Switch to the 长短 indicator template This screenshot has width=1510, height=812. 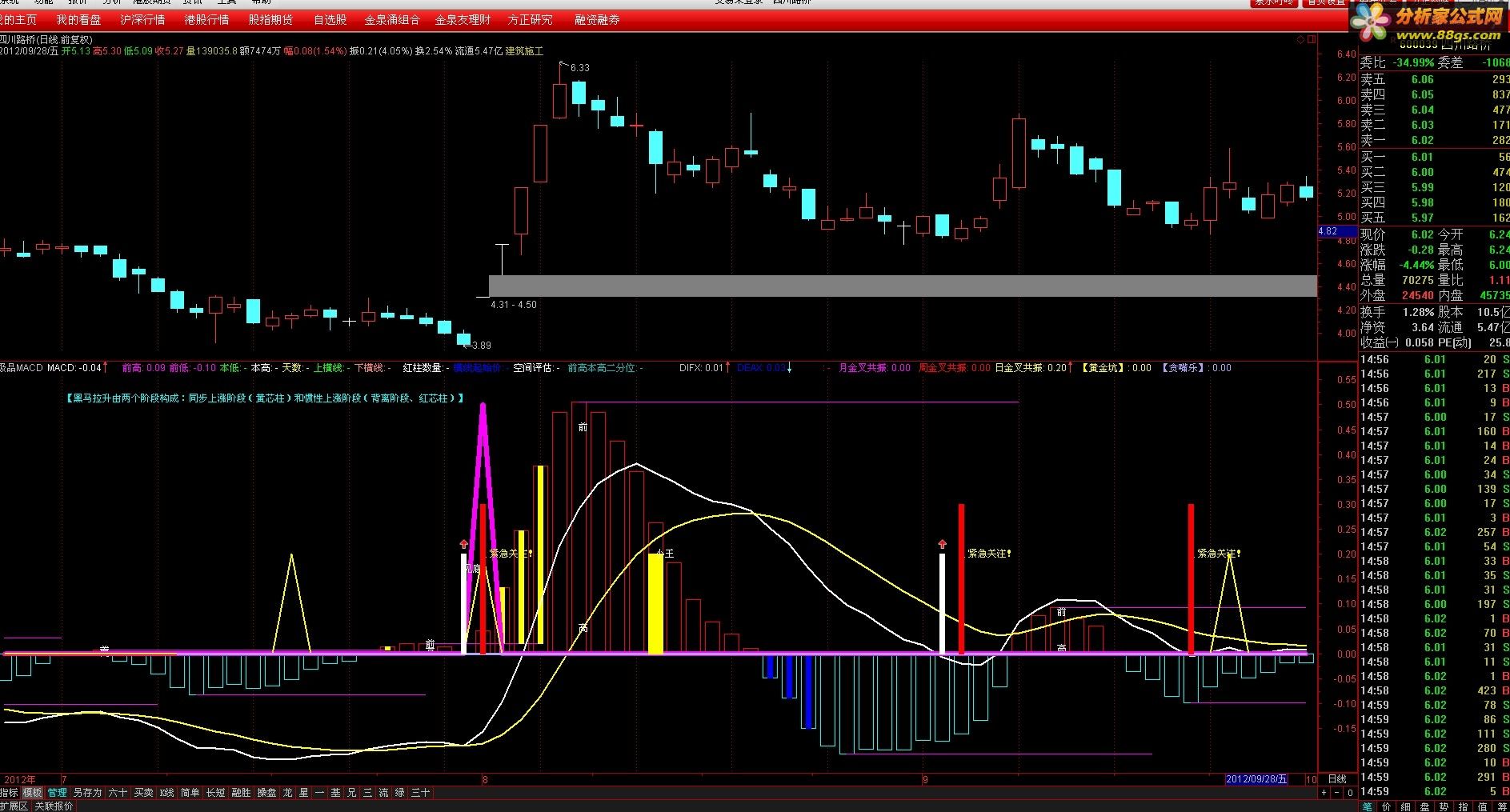pos(215,793)
